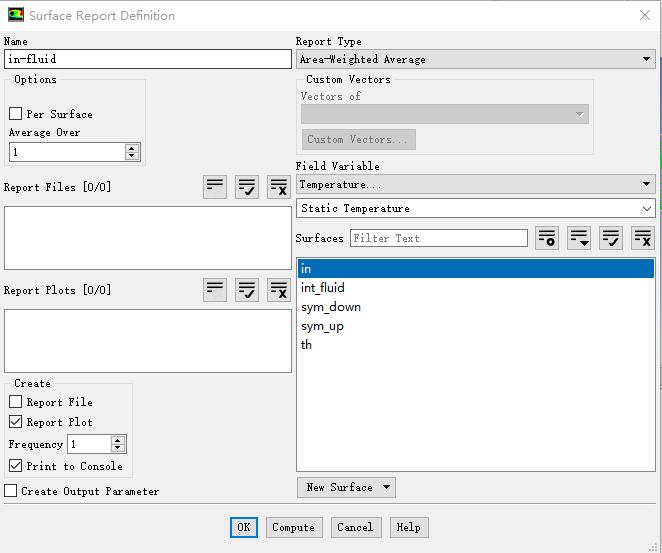This screenshot has height=553, width=662.
Task: Open the Report Type dropdown
Action: (475, 59)
